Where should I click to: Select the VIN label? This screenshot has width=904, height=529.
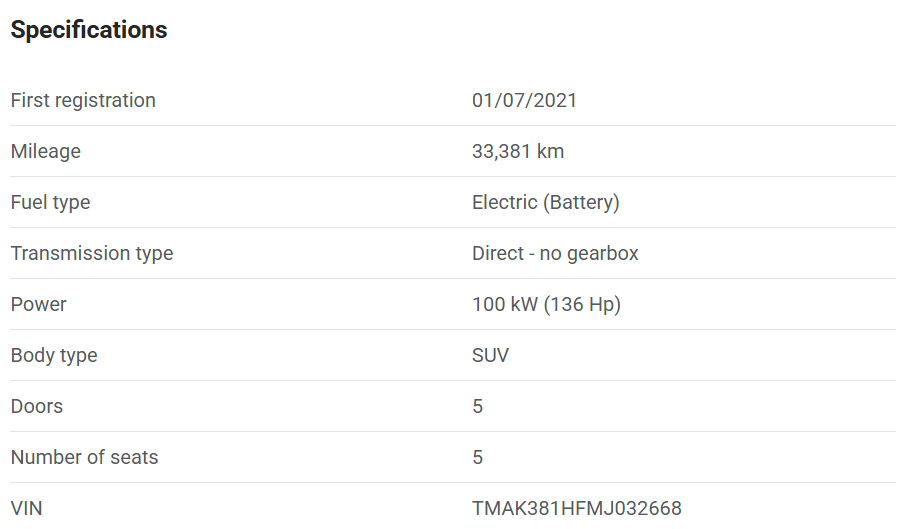click(27, 508)
